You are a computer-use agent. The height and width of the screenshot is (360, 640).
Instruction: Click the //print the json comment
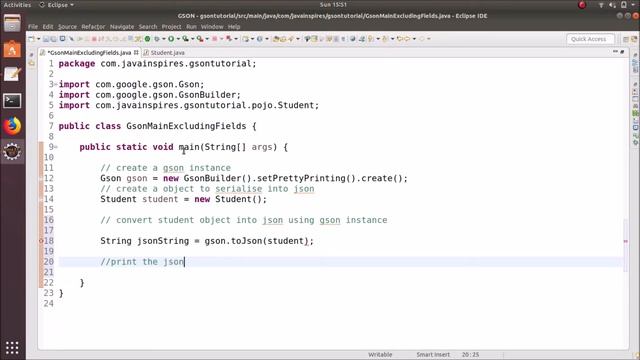[142, 262]
